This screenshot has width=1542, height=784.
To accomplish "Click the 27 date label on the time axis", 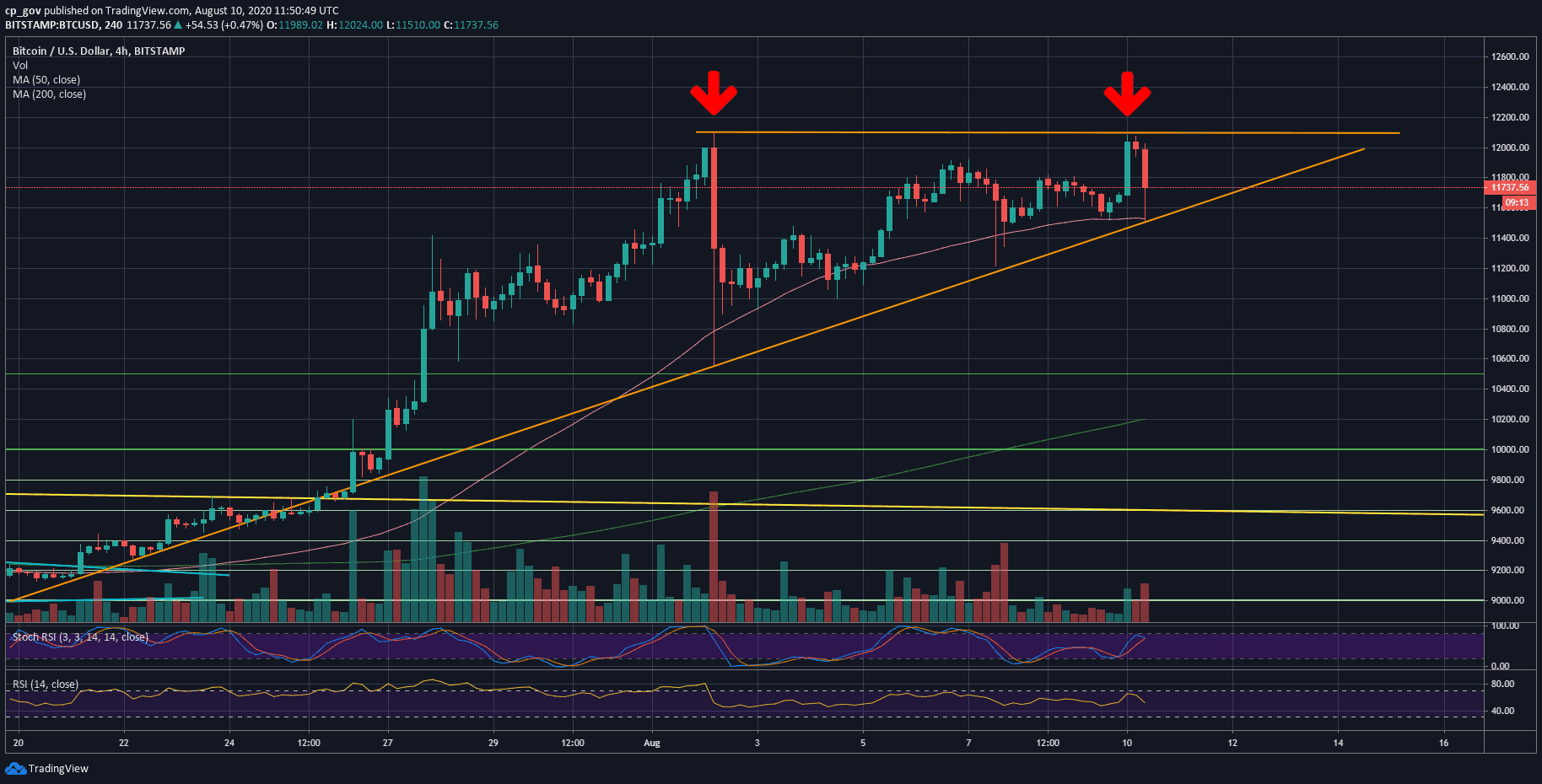I will [388, 743].
